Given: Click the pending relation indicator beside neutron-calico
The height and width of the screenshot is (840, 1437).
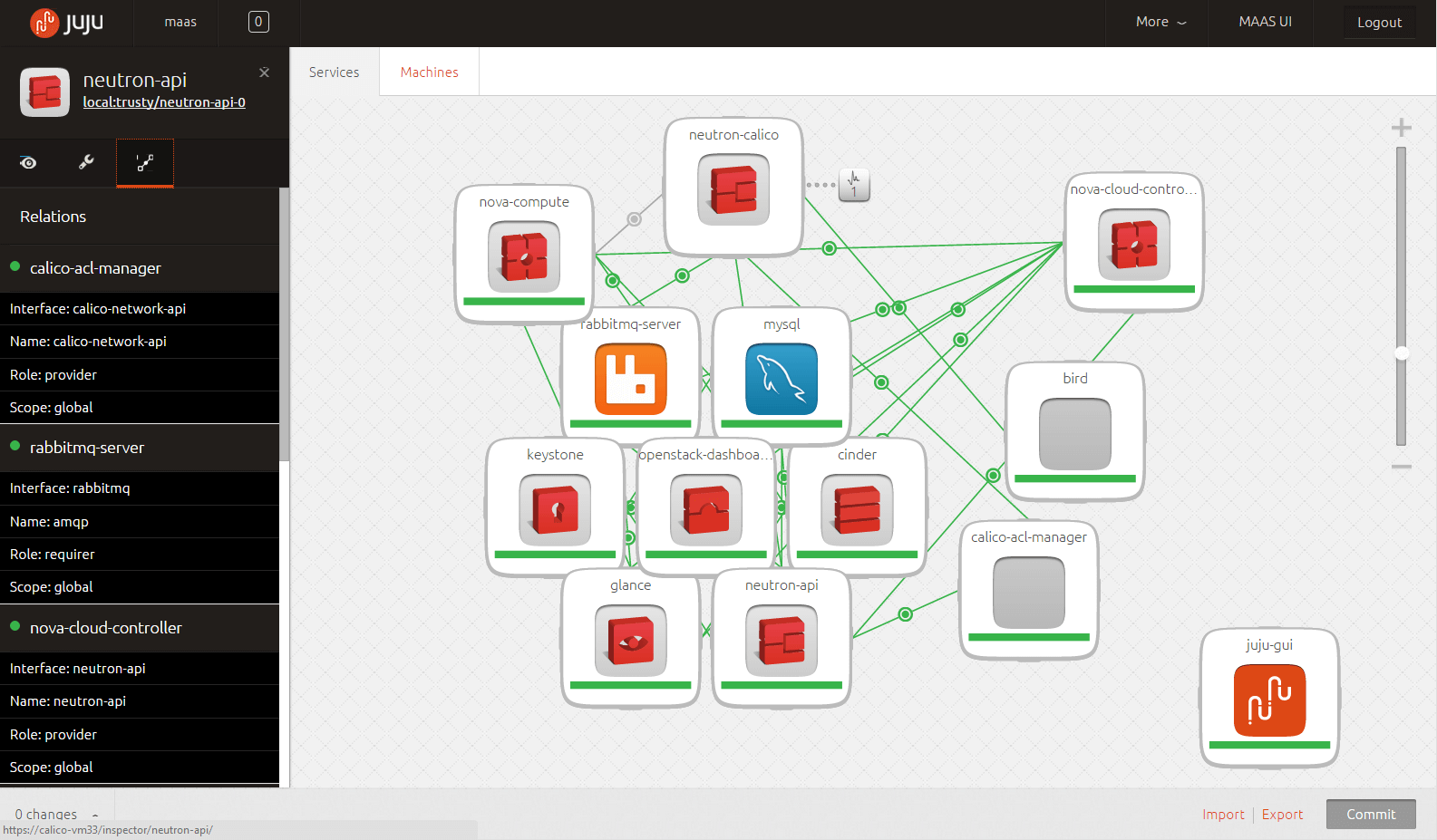Looking at the screenshot, I should point(854,185).
